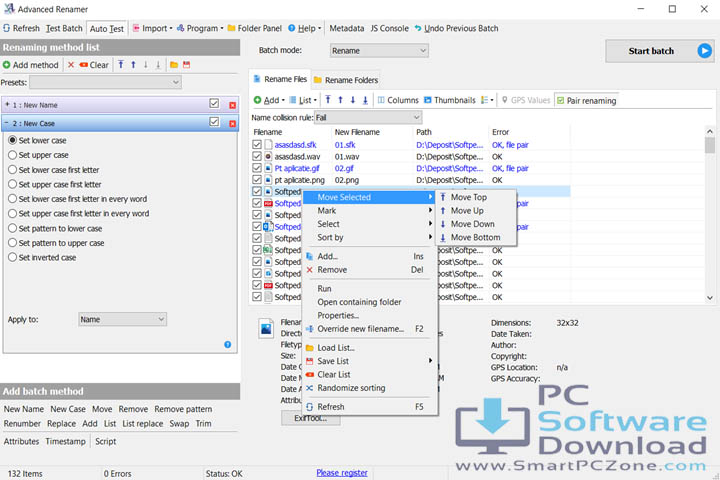Image resolution: width=720 pixels, height=480 pixels.
Task: Choose Move Bottom from submenu
Action: 476,237
